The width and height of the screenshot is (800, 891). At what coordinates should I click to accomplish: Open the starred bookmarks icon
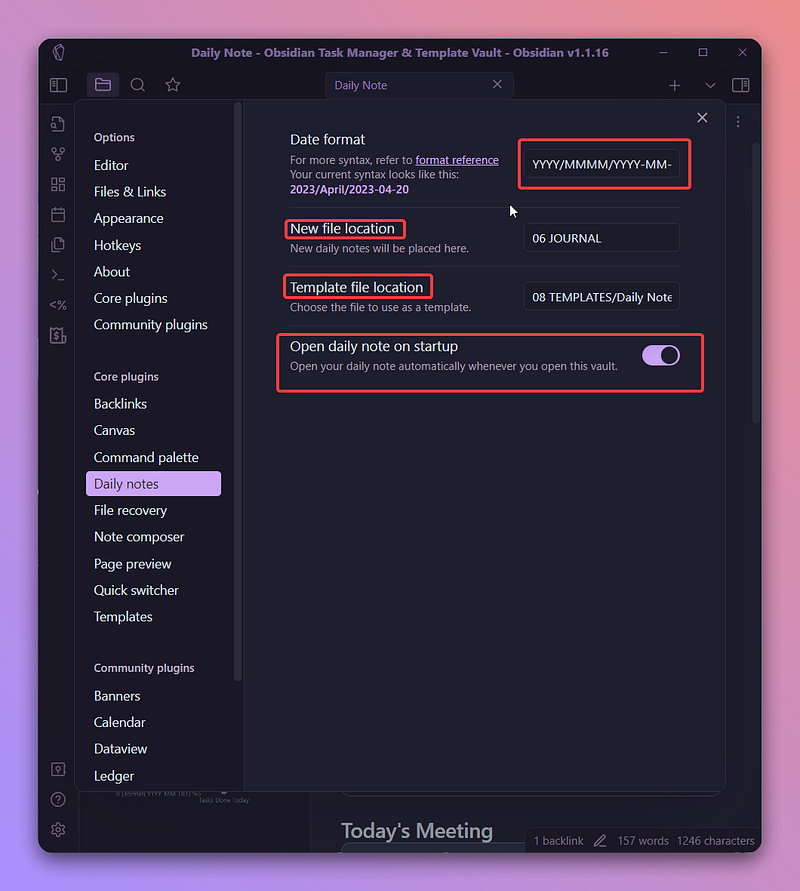coord(173,85)
